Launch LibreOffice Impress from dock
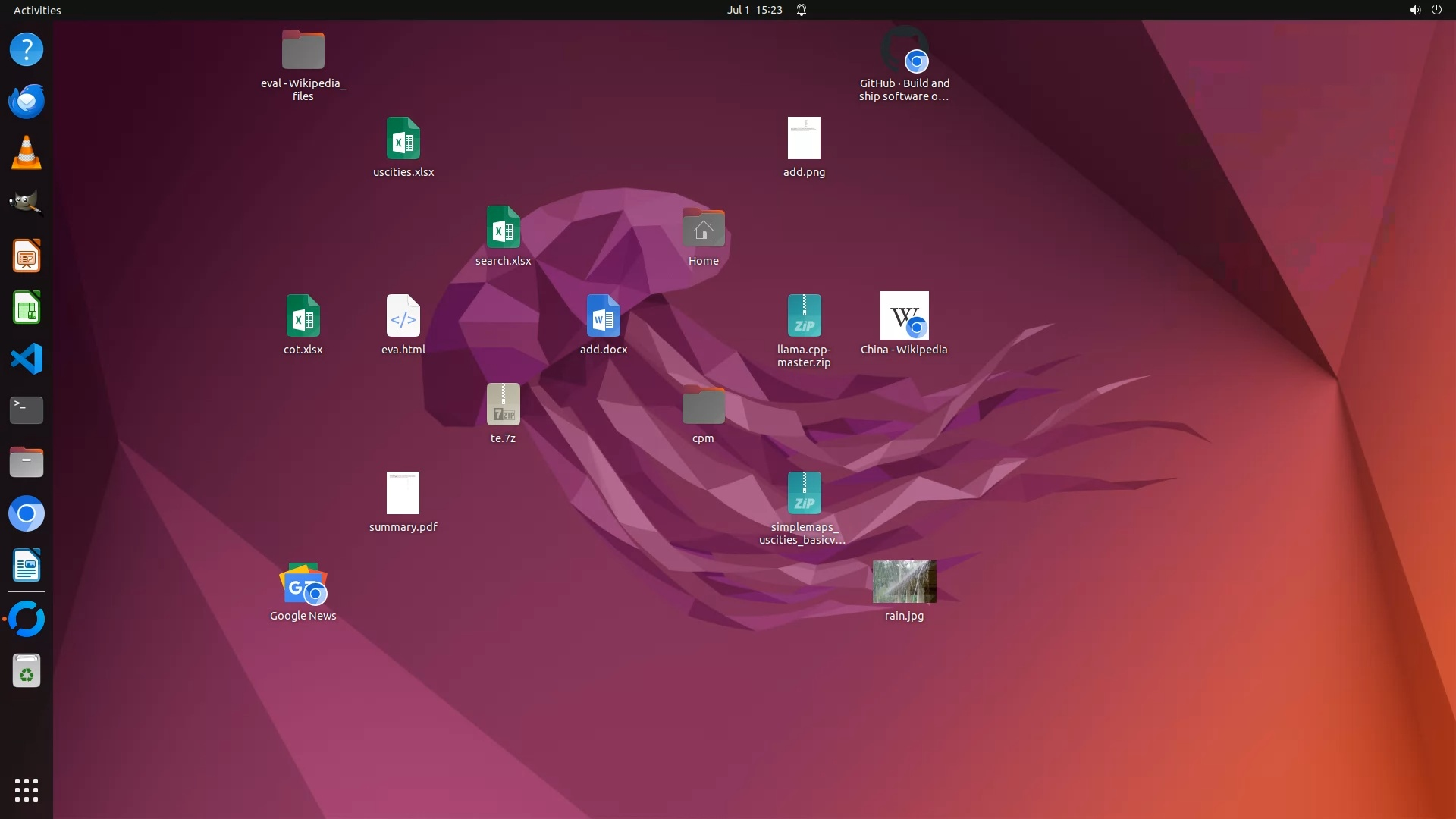 (27, 256)
